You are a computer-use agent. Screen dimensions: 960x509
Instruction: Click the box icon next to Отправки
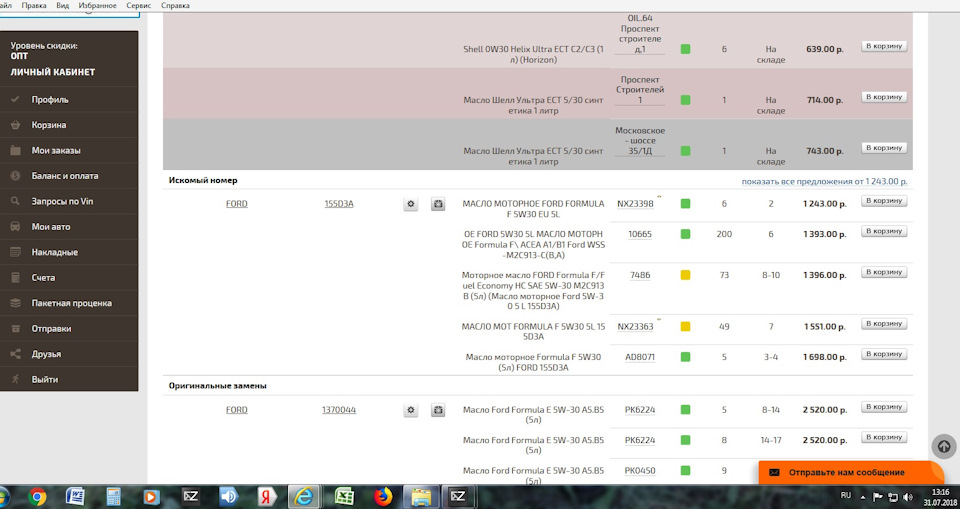tap(15, 329)
